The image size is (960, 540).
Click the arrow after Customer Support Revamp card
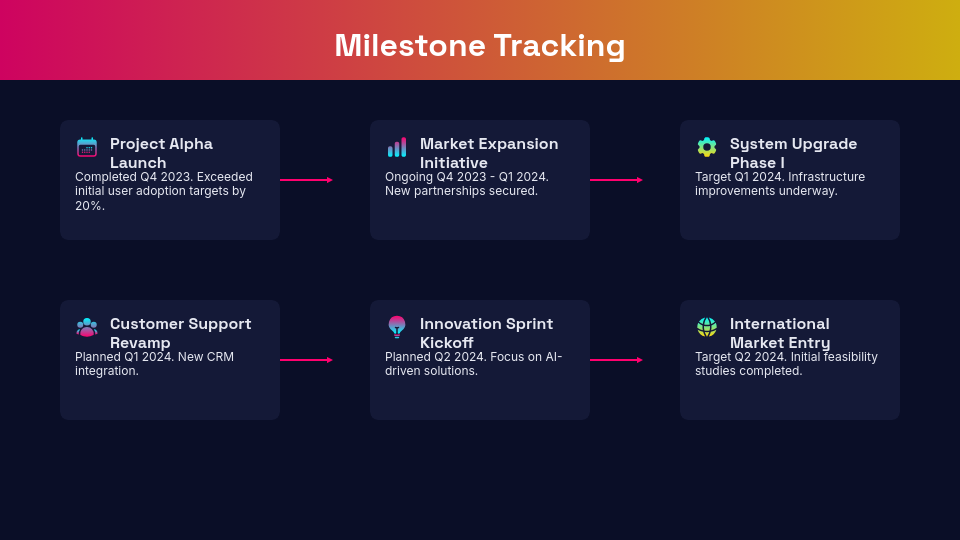[x=306, y=360]
